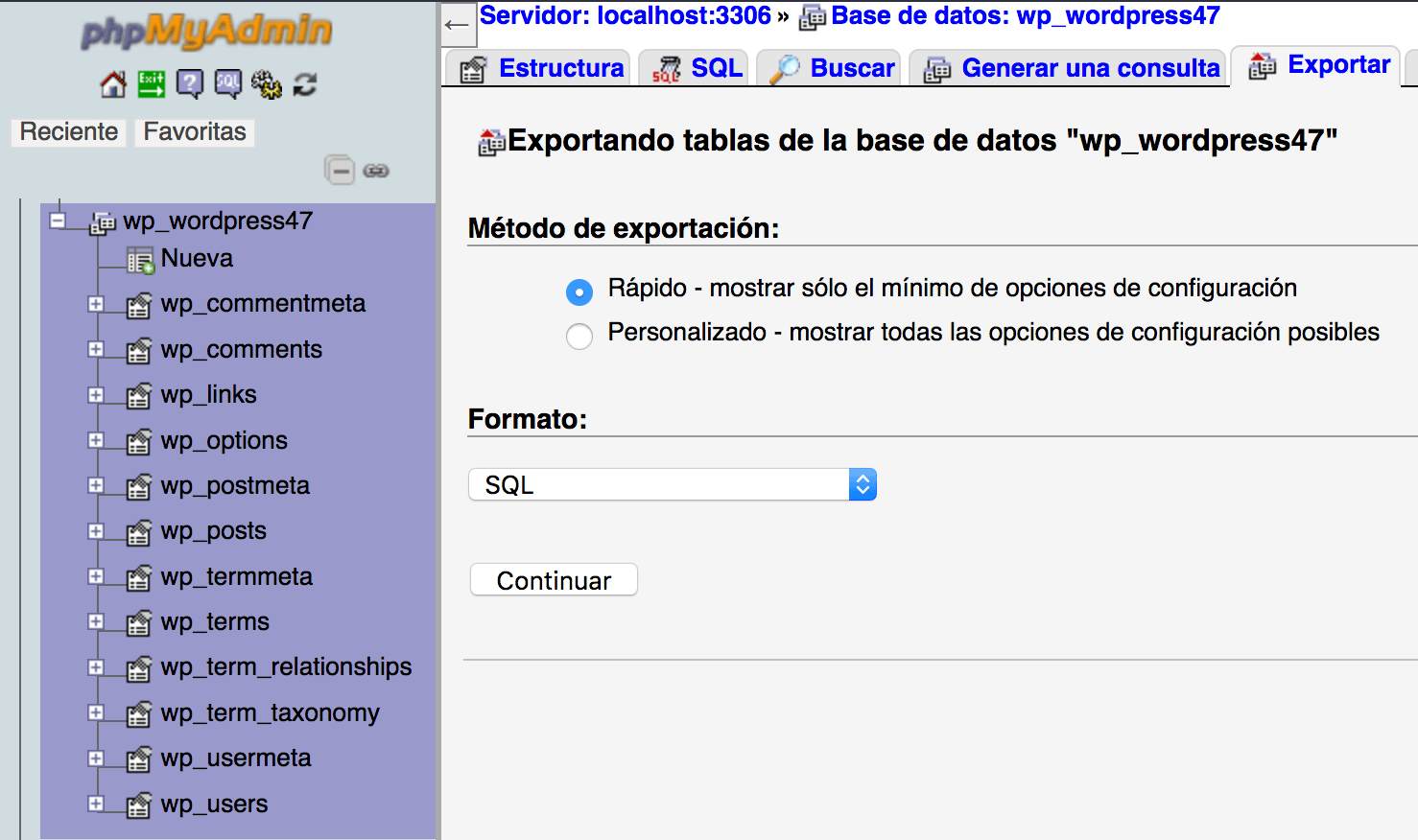
Task: Collapse all tree nodes icon
Action: click(x=341, y=170)
